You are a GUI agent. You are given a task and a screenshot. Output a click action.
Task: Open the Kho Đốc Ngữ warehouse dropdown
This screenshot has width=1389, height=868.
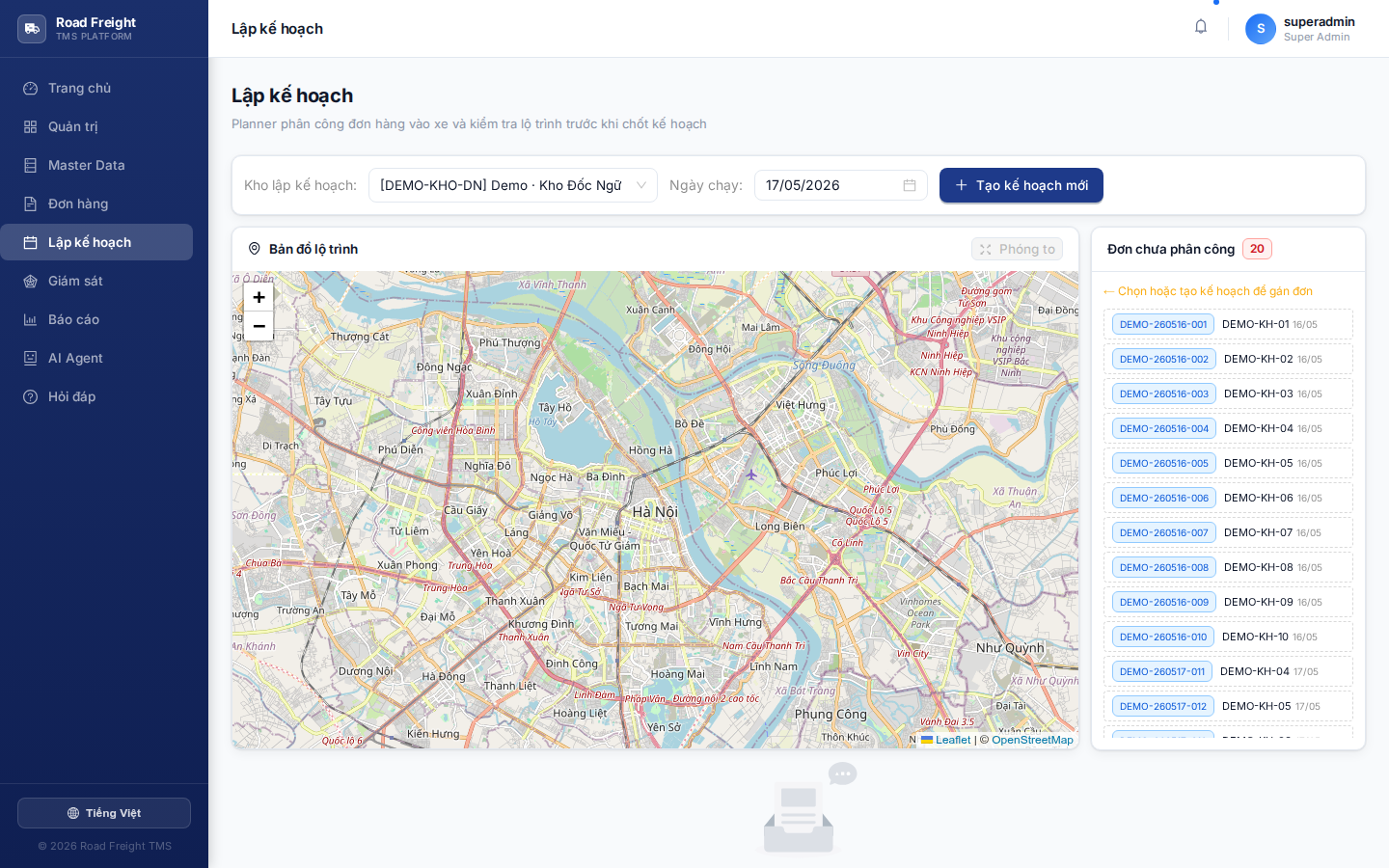[x=513, y=185]
